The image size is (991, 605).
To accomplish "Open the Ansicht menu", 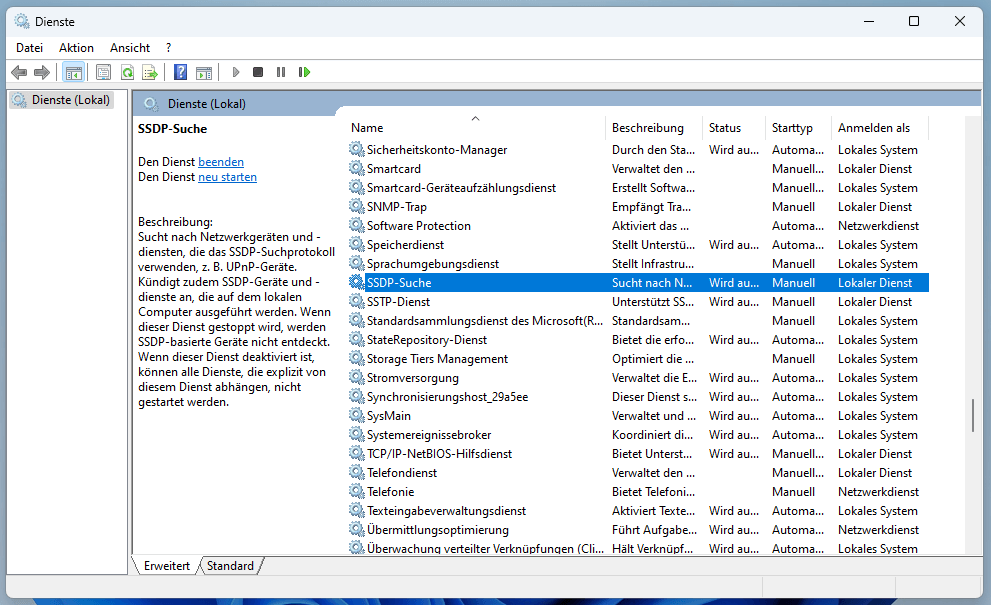I will tap(130, 48).
